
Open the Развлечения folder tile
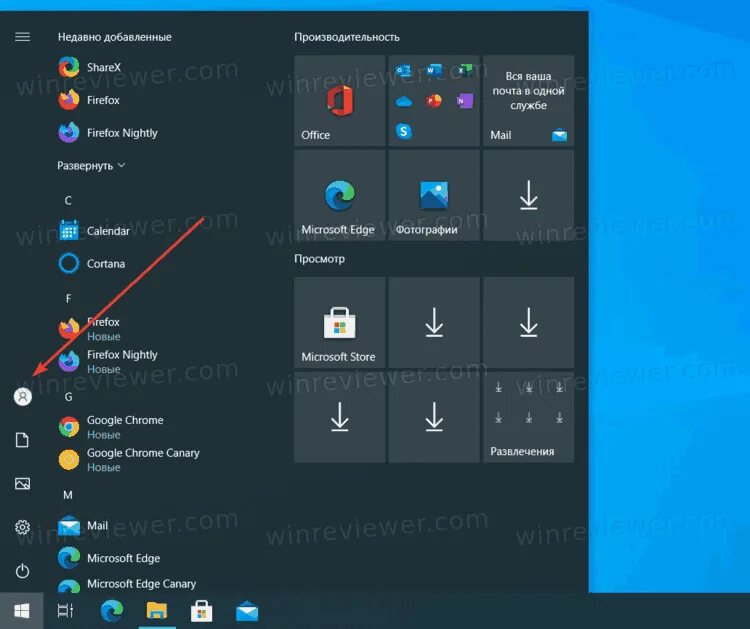point(529,417)
